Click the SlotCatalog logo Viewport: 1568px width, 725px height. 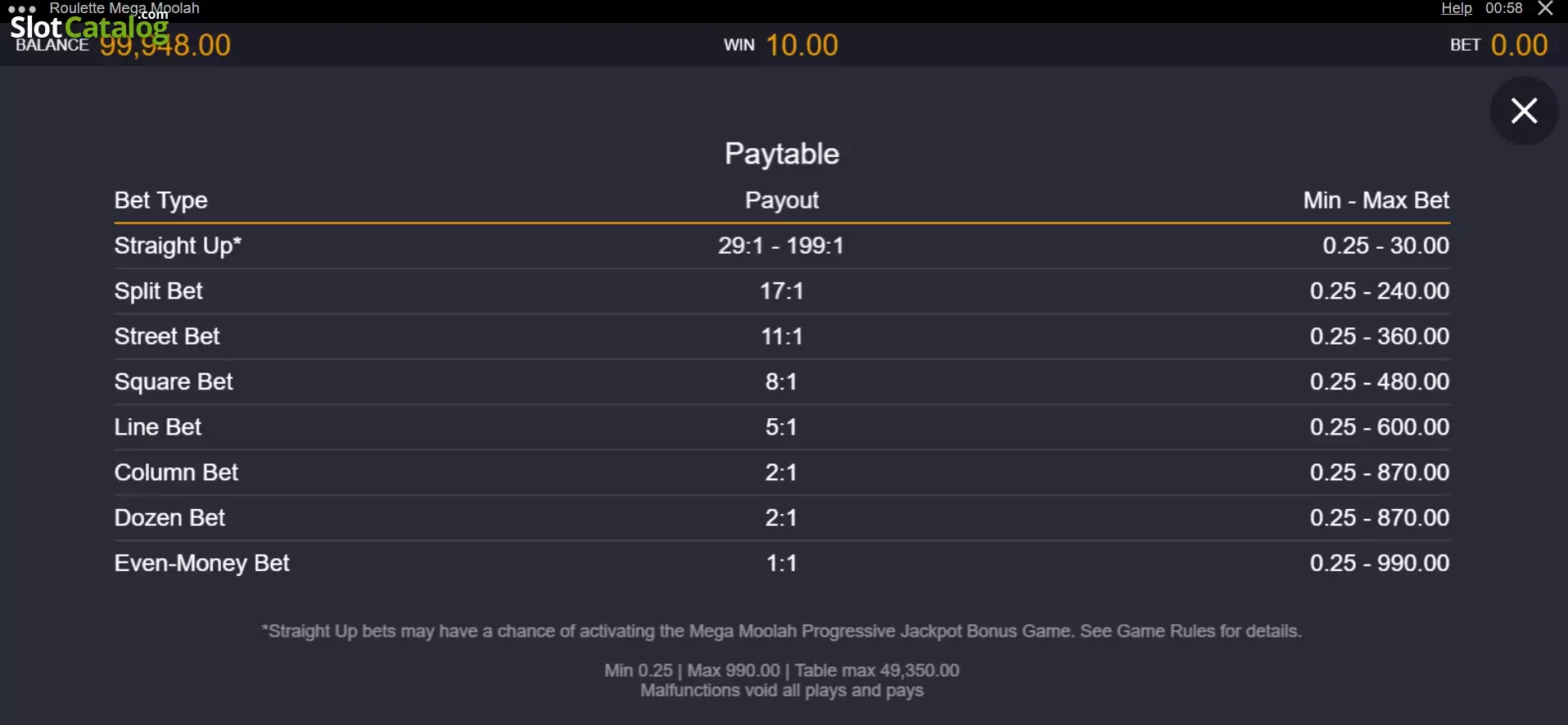click(x=89, y=26)
